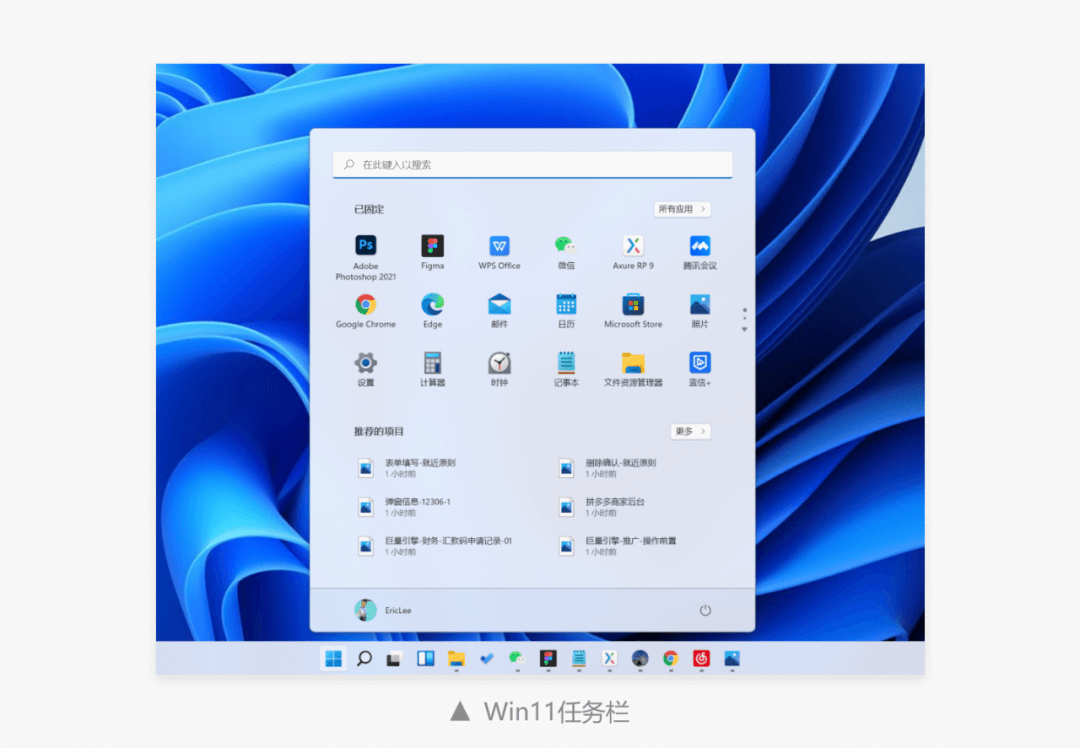1080x748 pixels.
Task: Open Widgets panel from taskbar
Action: click(x=425, y=658)
